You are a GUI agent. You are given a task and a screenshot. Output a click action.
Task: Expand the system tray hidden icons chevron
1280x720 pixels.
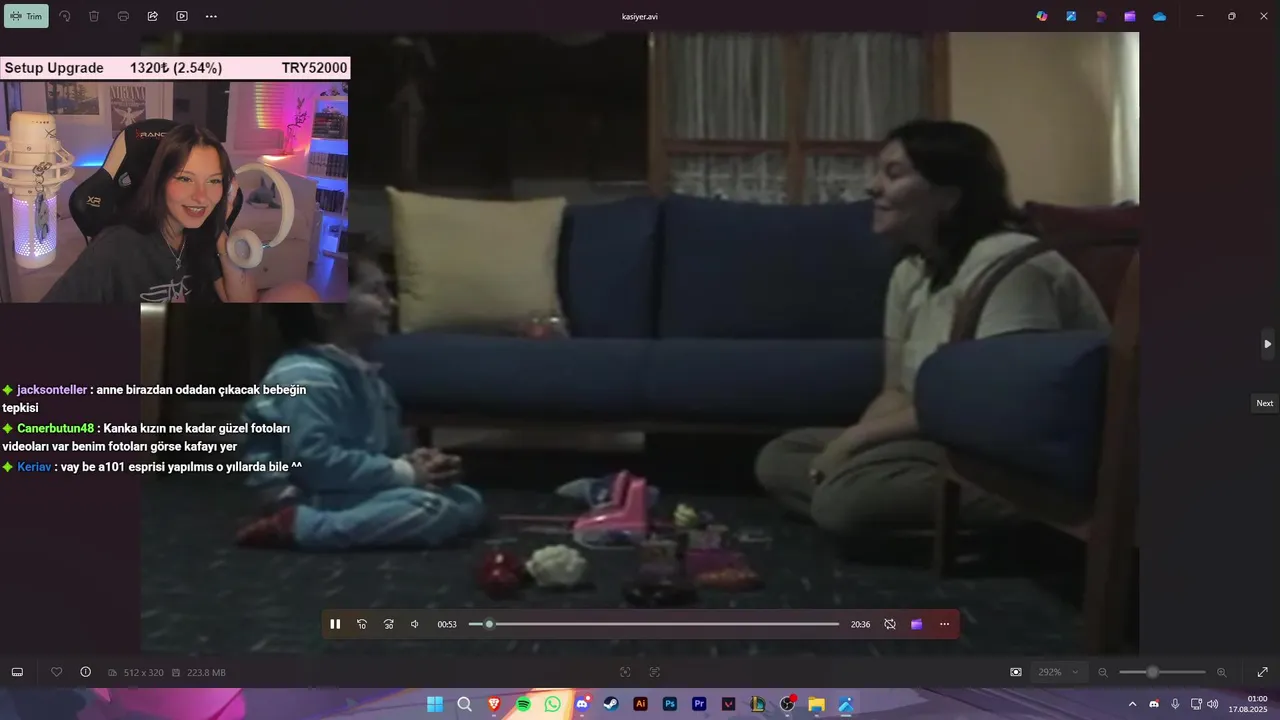[1133, 704]
